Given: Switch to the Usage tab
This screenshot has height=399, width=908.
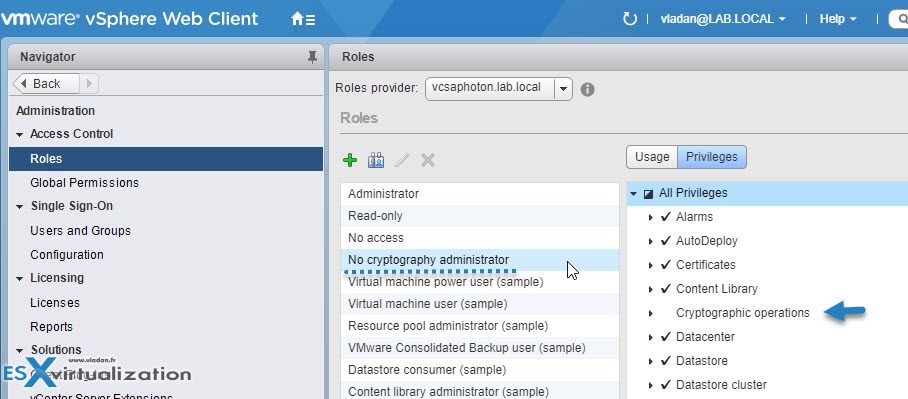Looking at the screenshot, I should click(x=652, y=157).
